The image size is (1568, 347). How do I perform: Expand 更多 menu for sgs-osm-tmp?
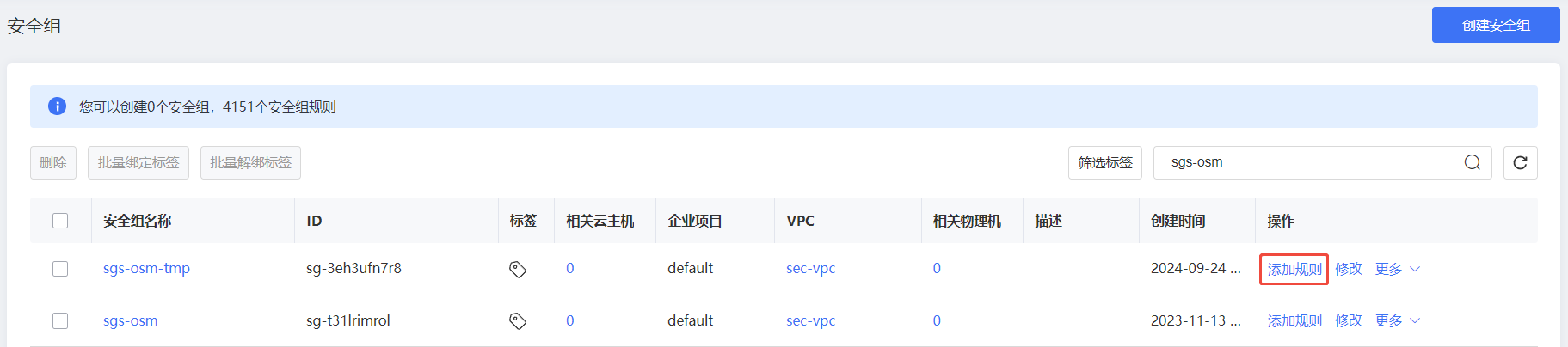click(x=1397, y=269)
